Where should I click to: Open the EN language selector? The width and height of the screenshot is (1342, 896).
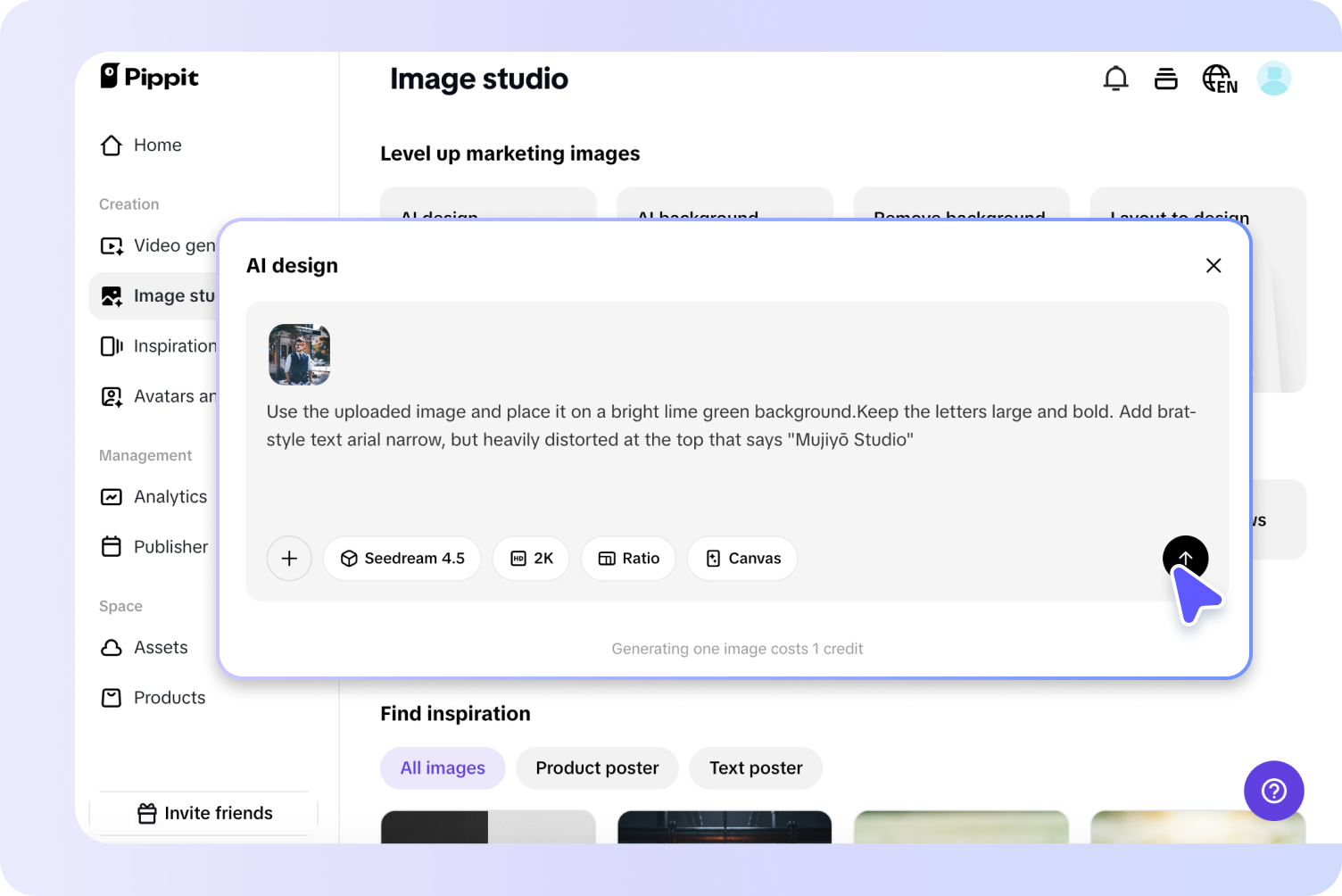pyautogui.click(x=1219, y=79)
